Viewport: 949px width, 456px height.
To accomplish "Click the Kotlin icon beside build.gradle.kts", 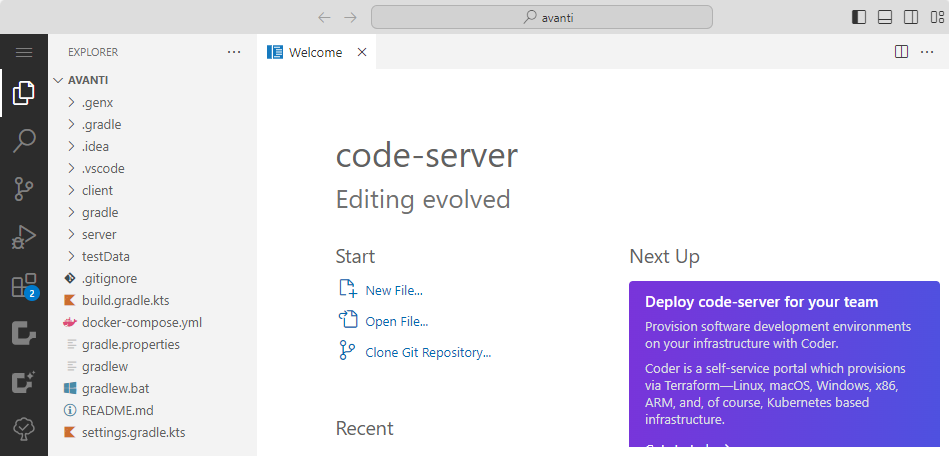I will pos(70,300).
